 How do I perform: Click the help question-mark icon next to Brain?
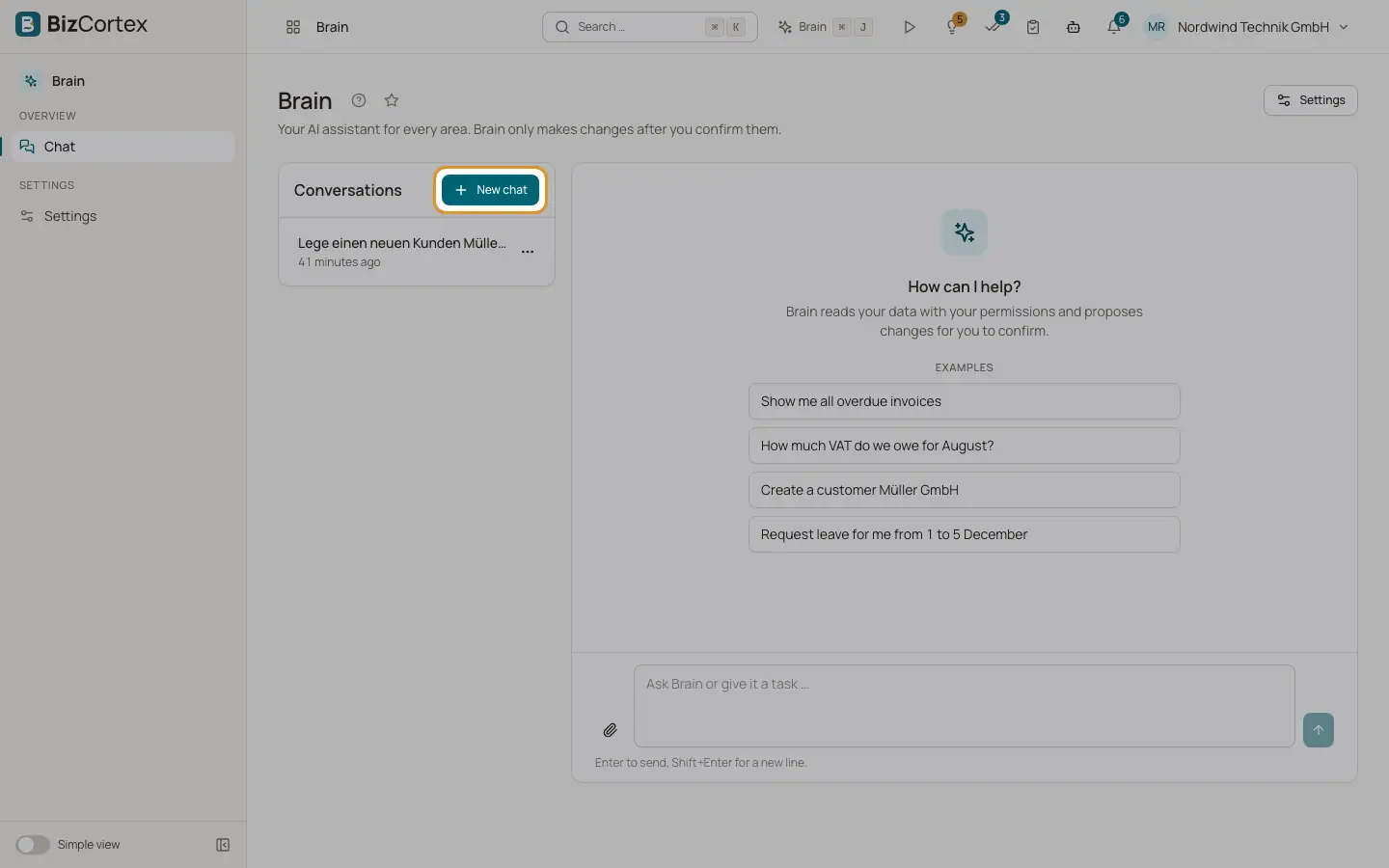tap(359, 100)
